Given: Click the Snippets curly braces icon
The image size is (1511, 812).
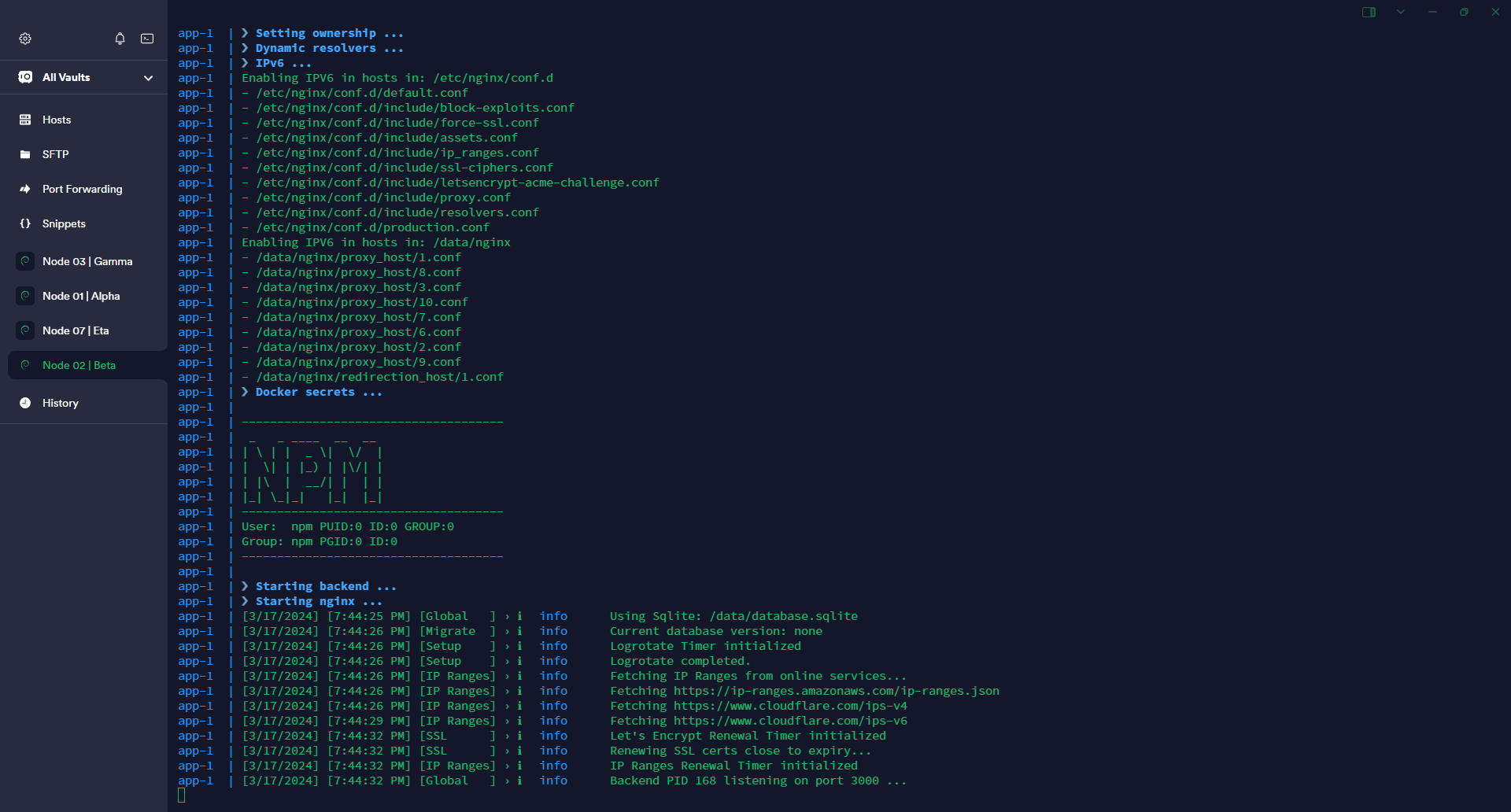Looking at the screenshot, I should tap(25, 223).
